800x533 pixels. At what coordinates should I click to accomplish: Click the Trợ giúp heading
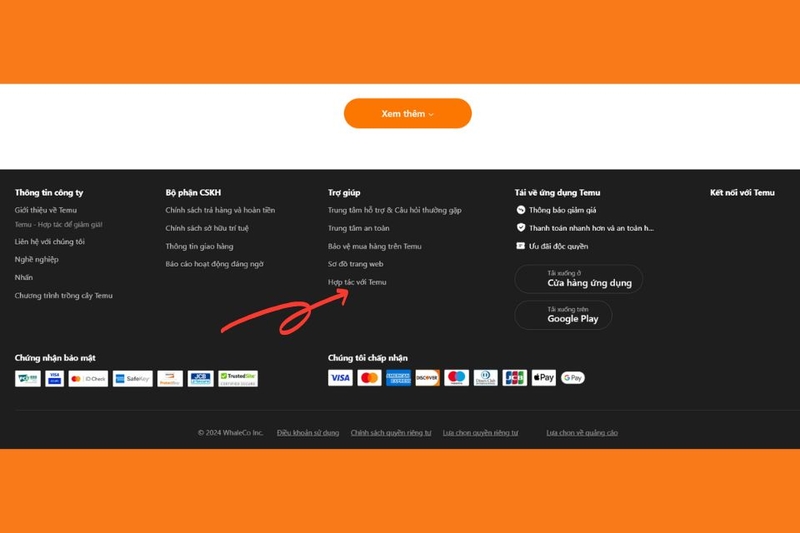(x=344, y=193)
